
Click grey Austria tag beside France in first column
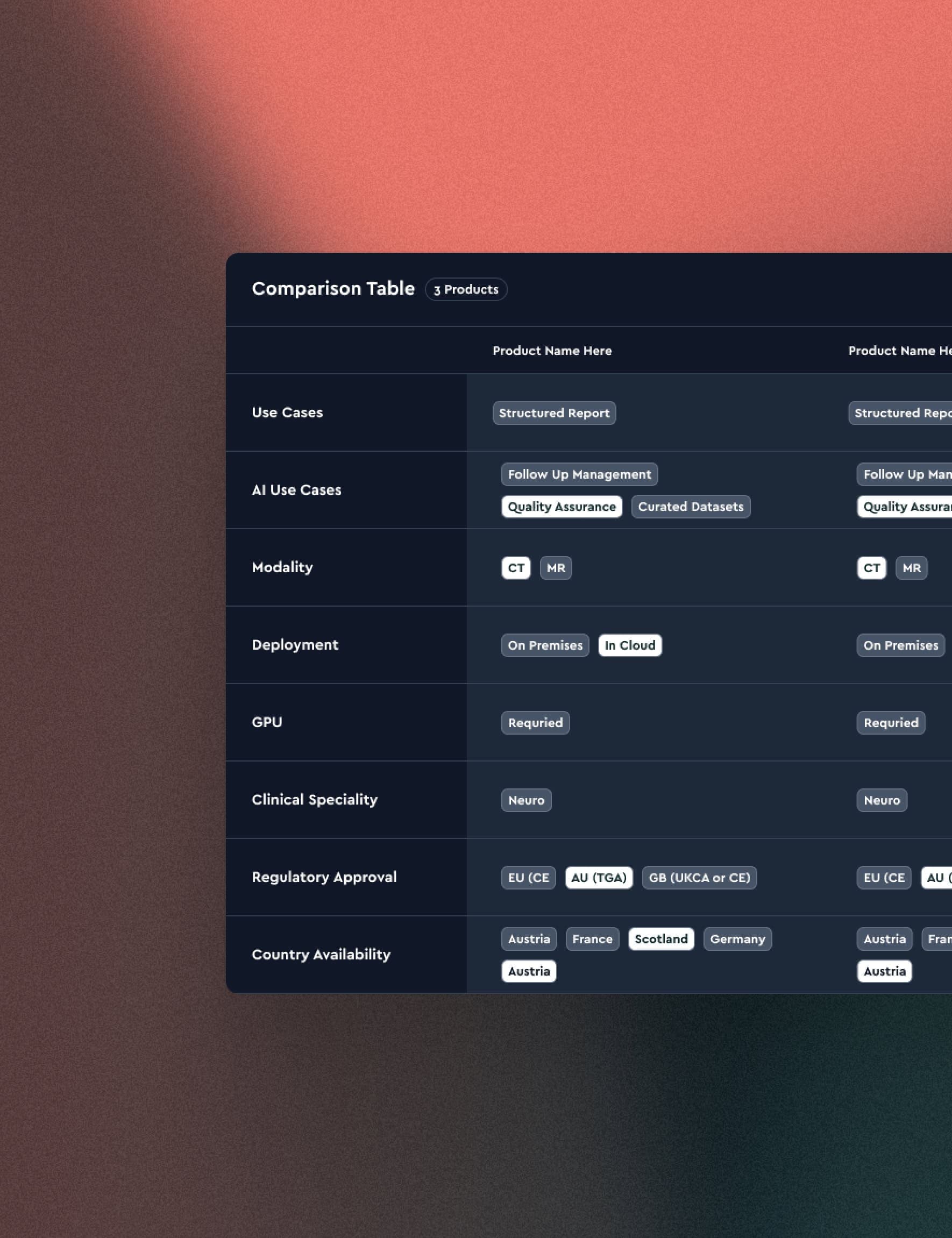tap(529, 939)
